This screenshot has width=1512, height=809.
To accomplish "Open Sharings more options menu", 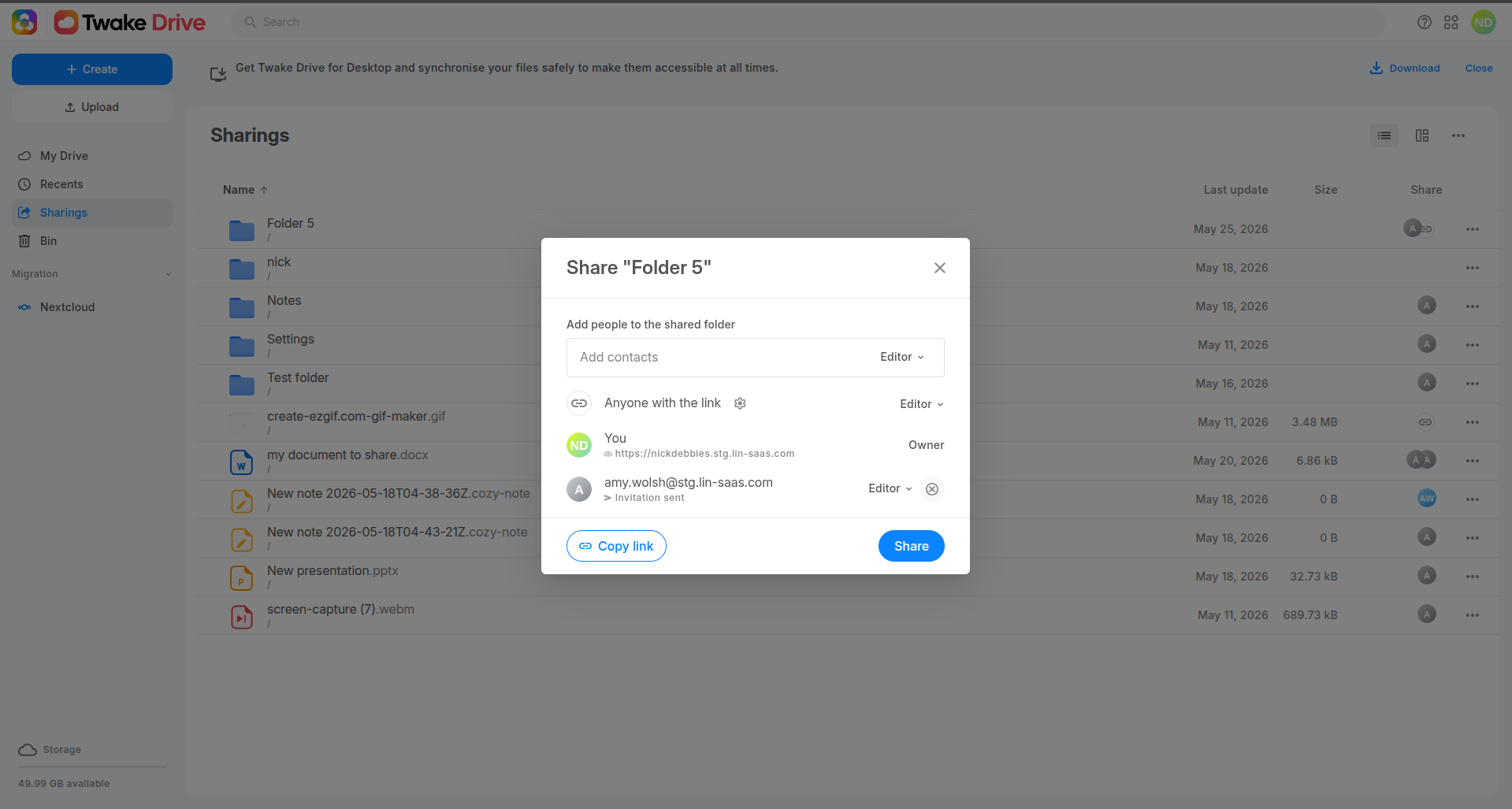I will [x=1458, y=135].
